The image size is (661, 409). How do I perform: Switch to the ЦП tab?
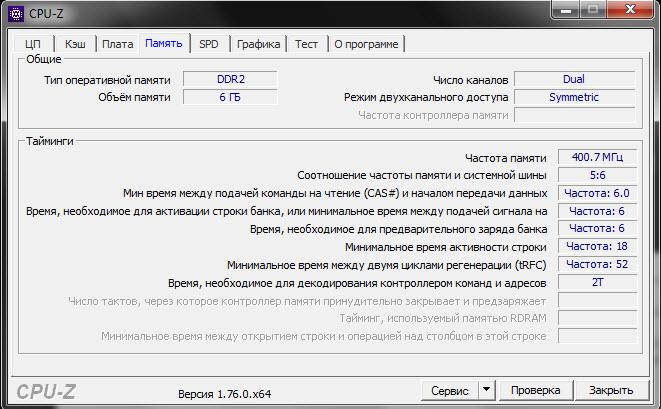click(x=33, y=44)
